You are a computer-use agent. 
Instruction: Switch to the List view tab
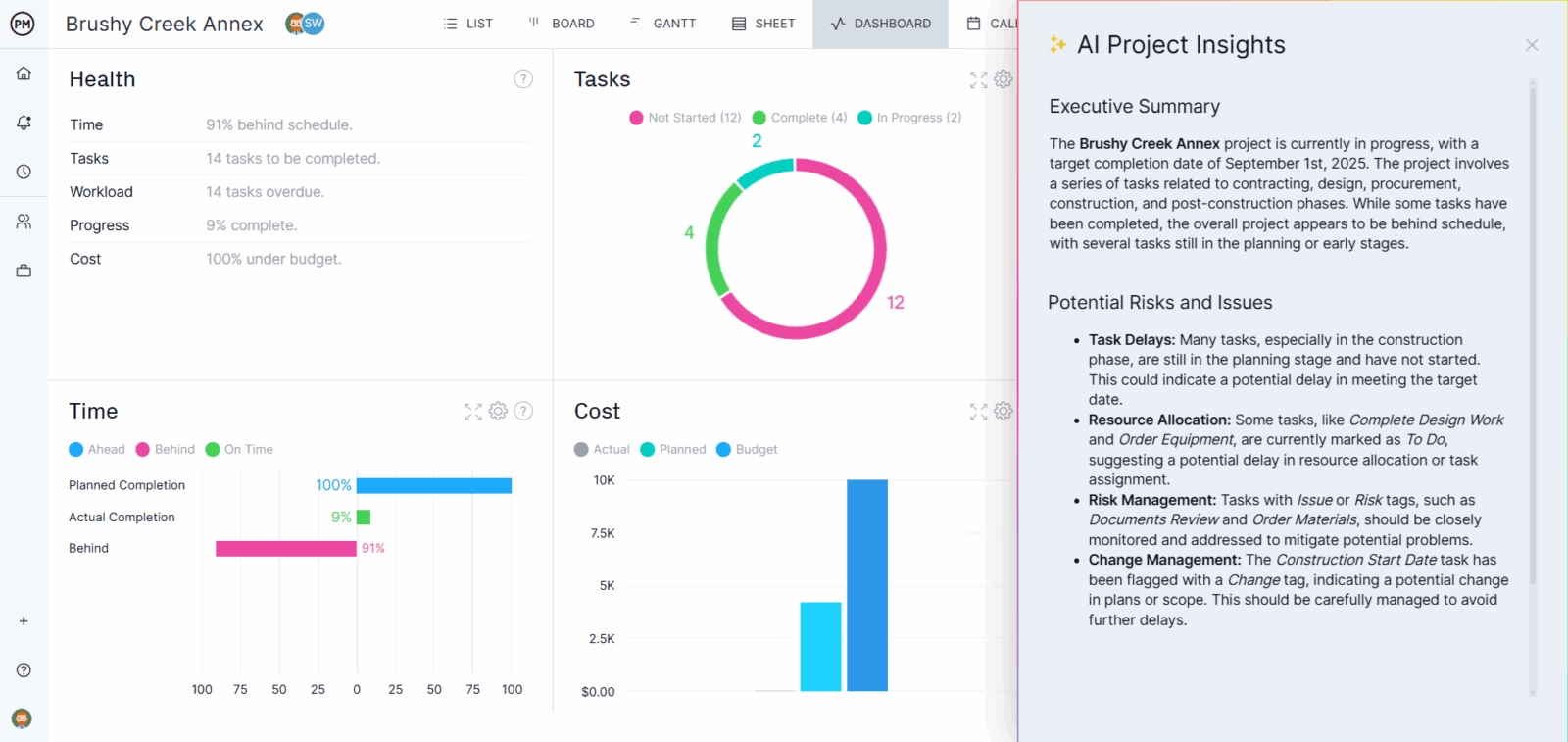[x=468, y=24]
